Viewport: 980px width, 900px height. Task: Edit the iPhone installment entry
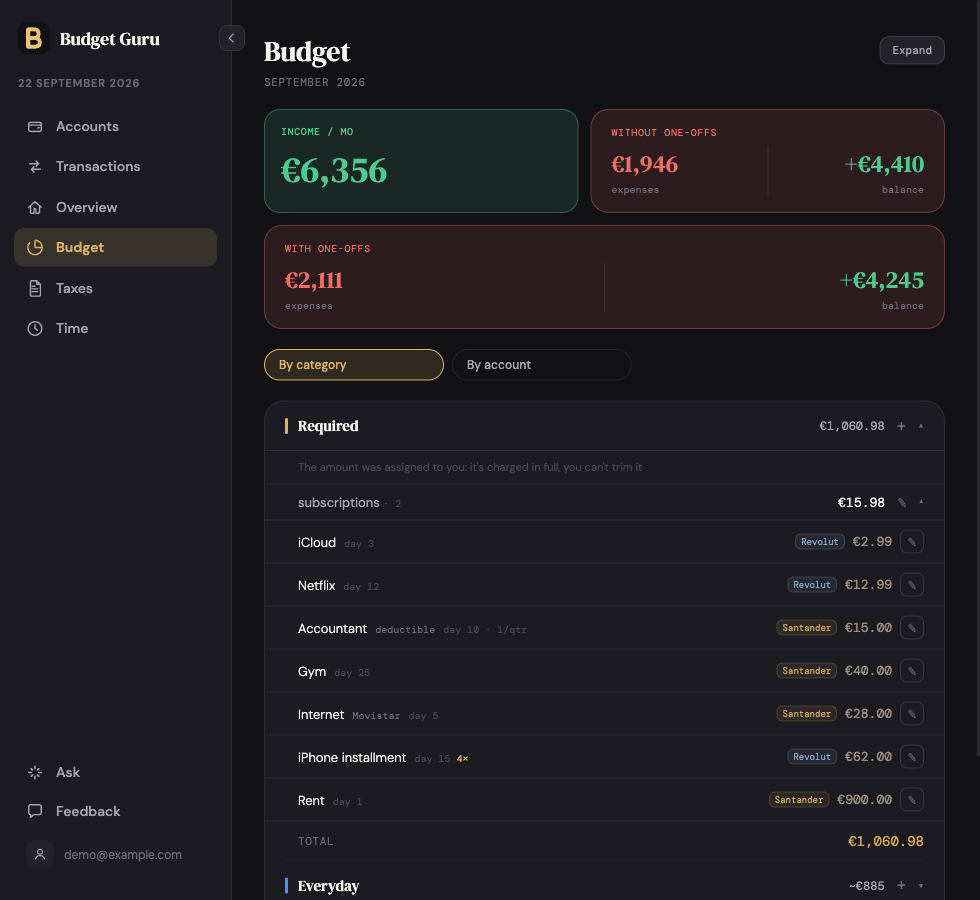click(912, 757)
